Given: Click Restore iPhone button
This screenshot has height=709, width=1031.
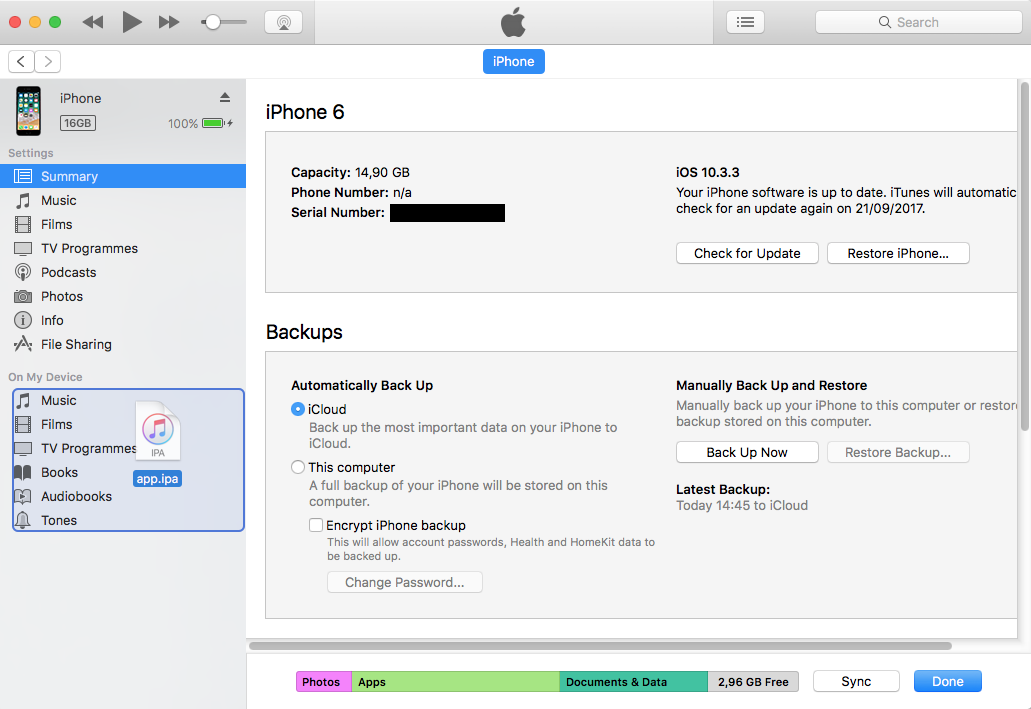Looking at the screenshot, I should (x=898, y=253).
